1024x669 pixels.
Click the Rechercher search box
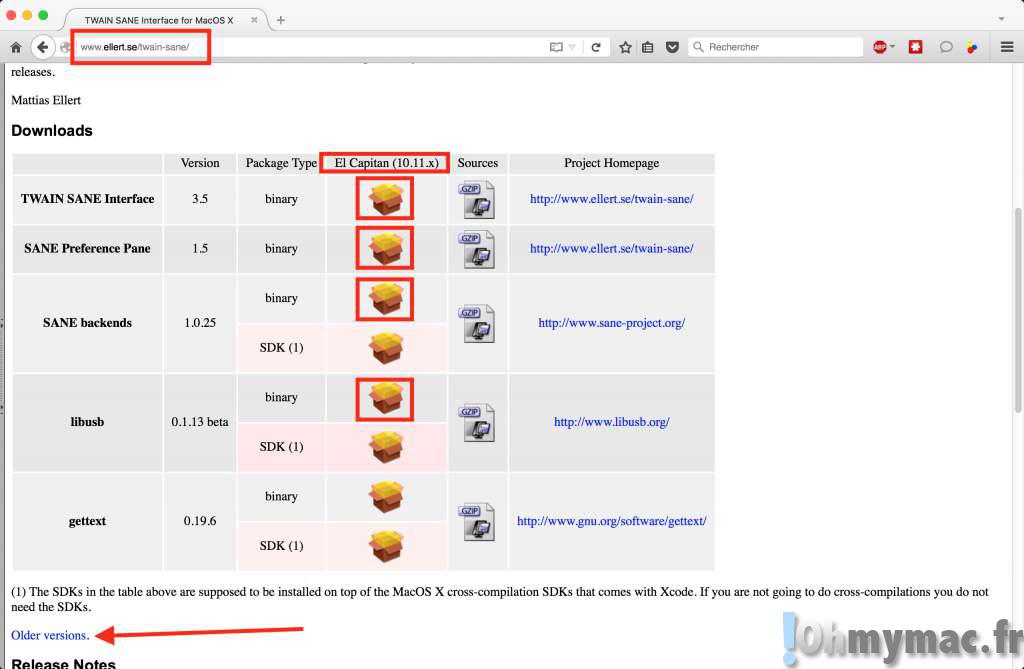[x=777, y=47]
